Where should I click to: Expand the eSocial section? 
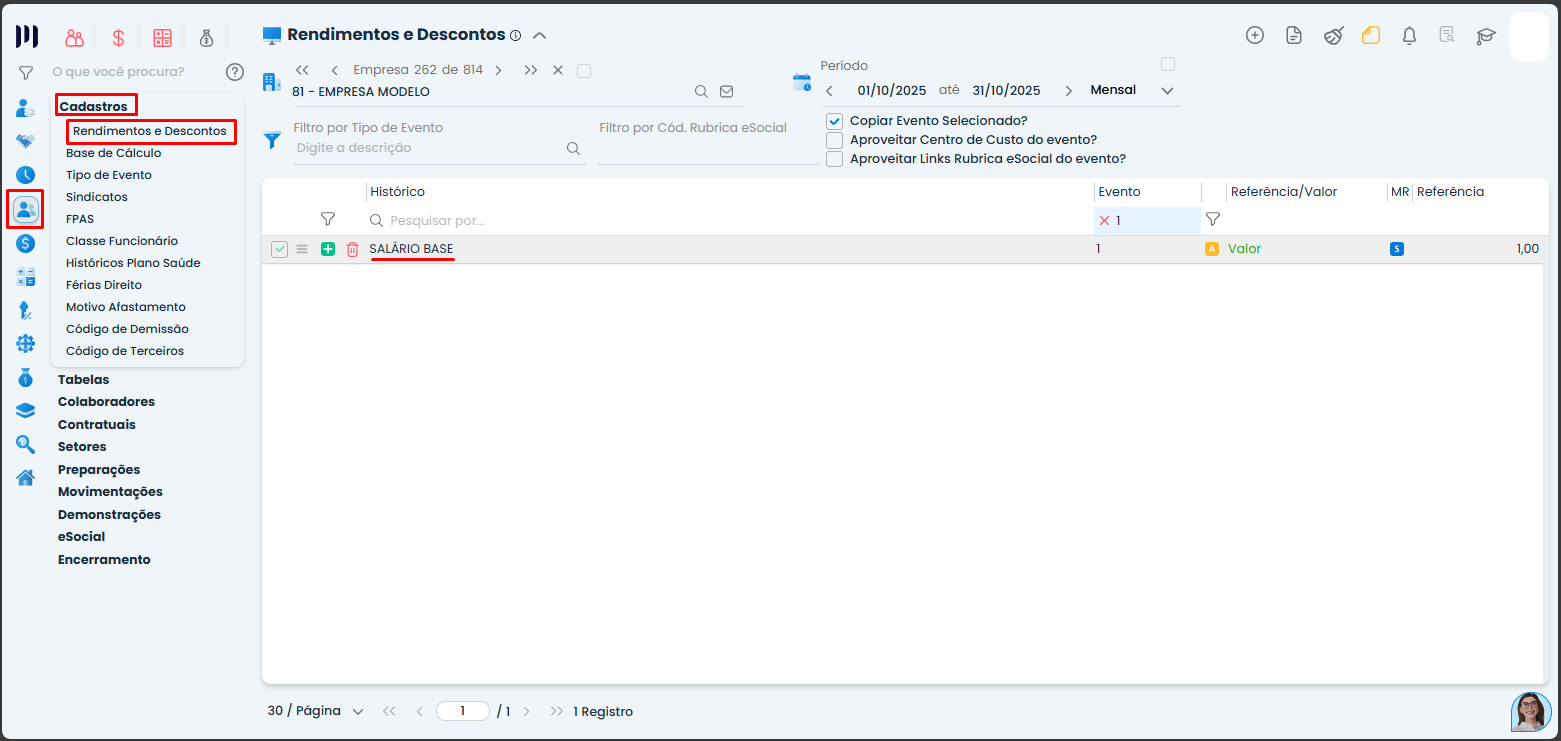pos(81,537)
